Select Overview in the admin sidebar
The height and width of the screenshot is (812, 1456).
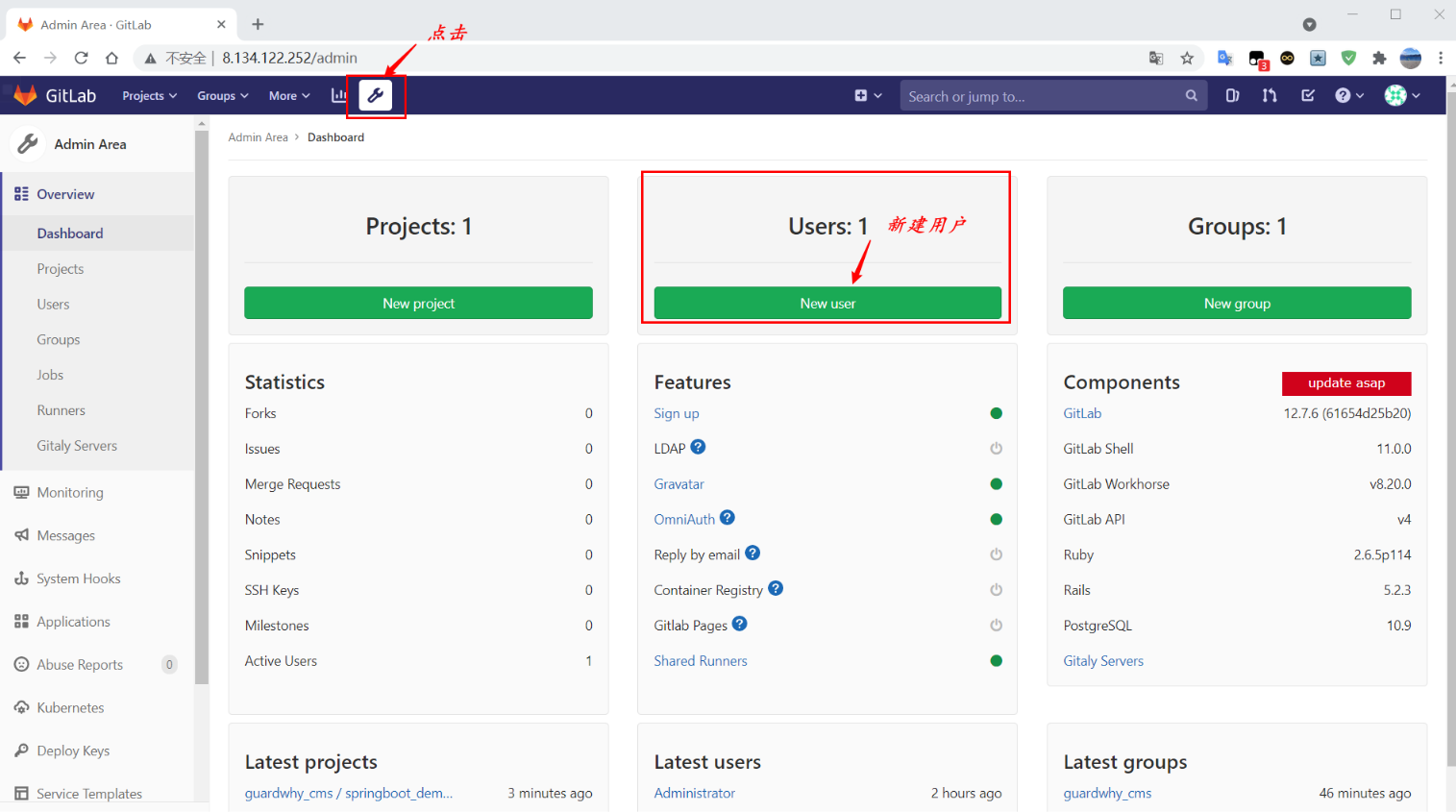click(98, 194)
